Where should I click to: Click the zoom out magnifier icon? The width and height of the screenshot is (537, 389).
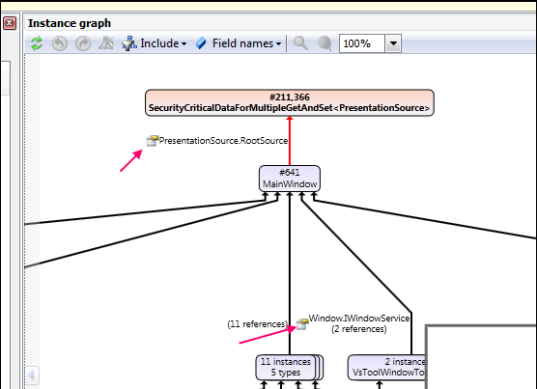[324, 43]
